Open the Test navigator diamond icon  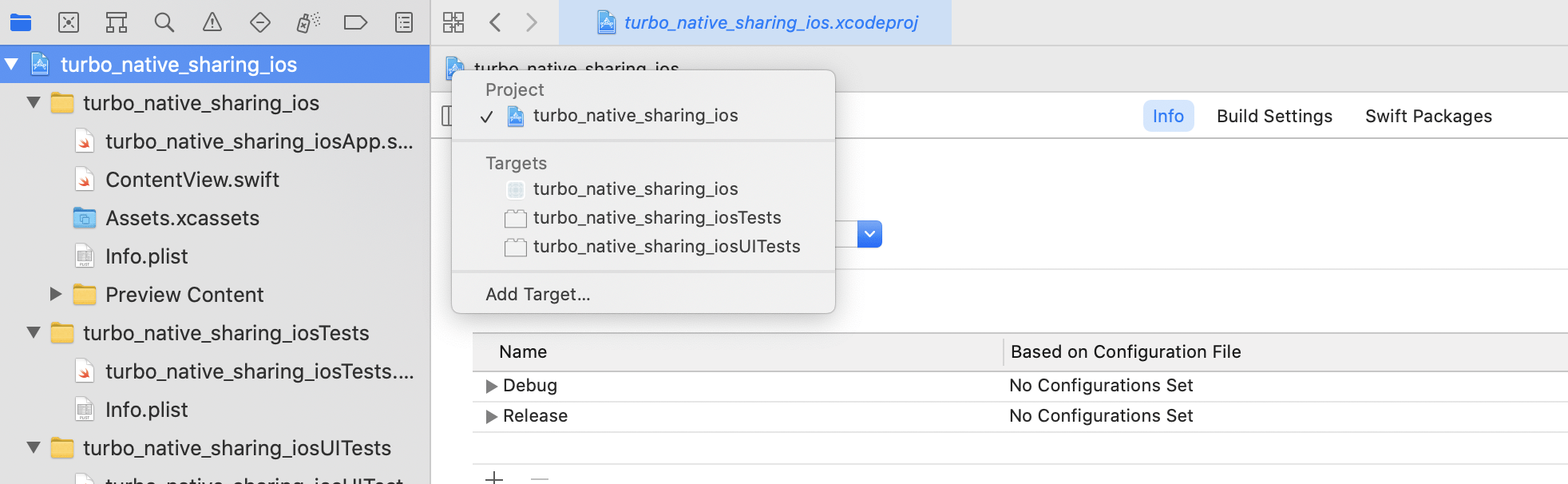coord(260,22)
